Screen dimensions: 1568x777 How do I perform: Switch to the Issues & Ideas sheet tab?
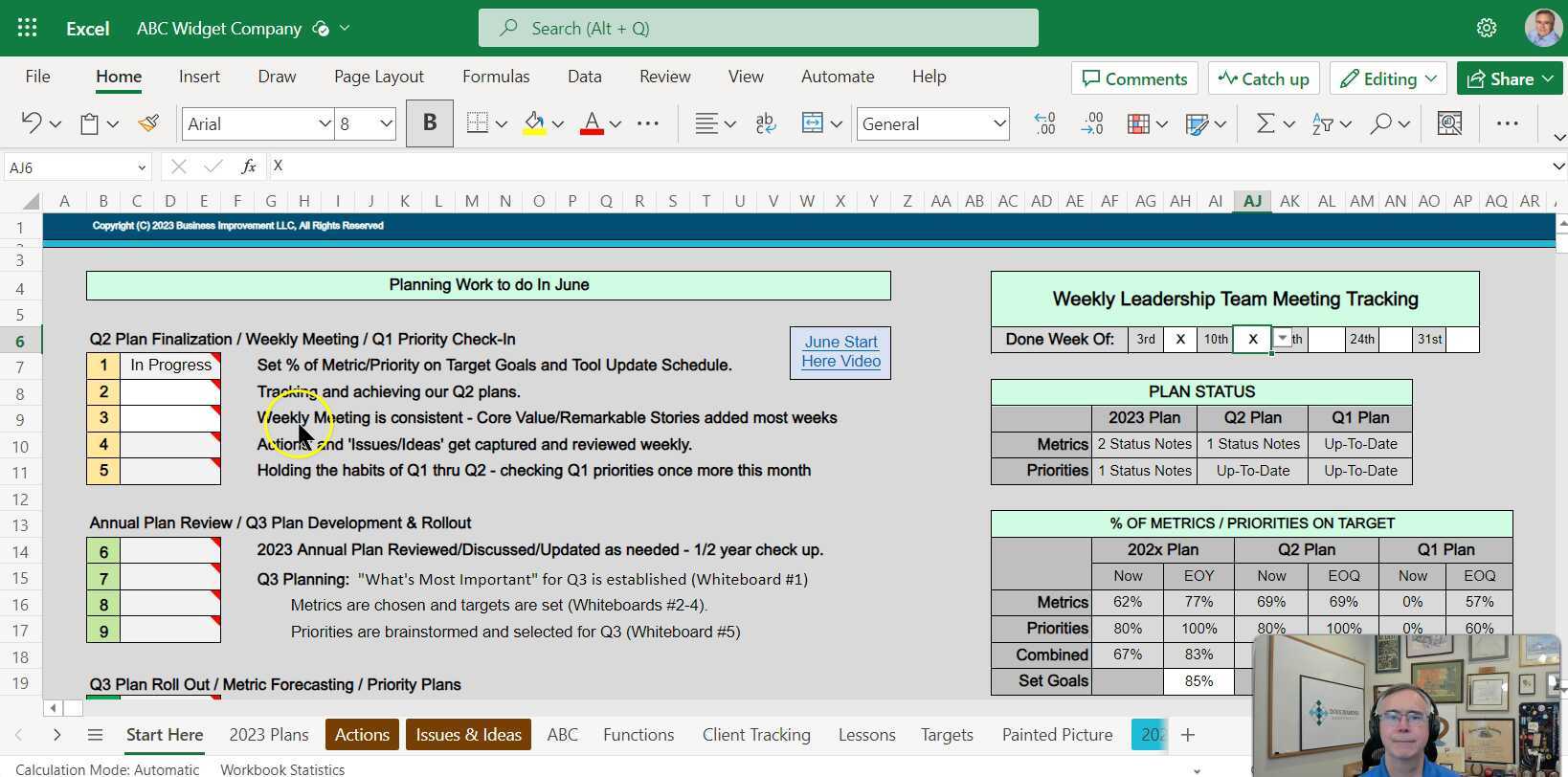pyautogui.click(x=468, y=735)
